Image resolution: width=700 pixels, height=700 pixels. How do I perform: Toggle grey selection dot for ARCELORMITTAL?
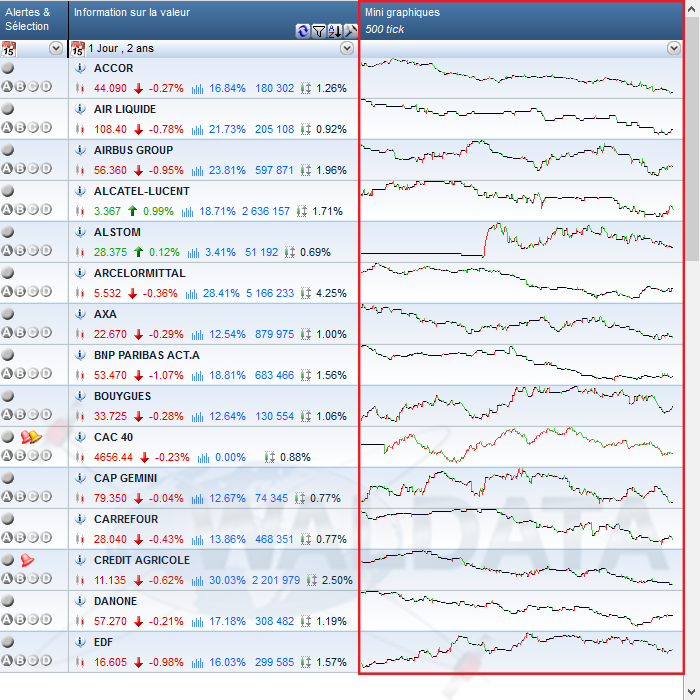7,273
